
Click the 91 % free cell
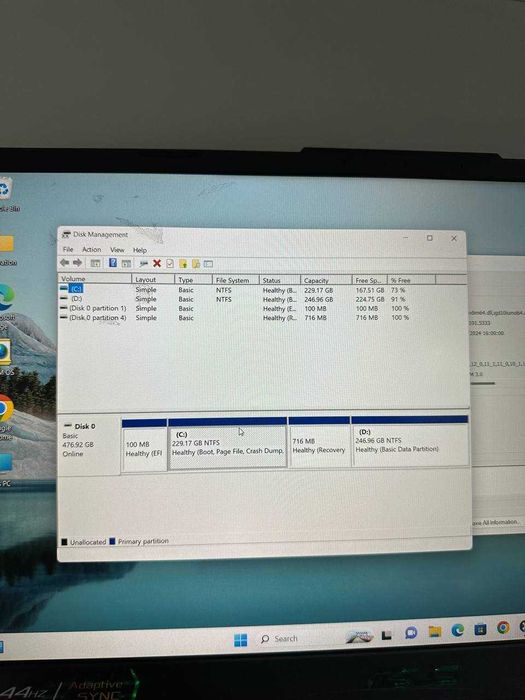pyautogui.click(x=398, y=300)
